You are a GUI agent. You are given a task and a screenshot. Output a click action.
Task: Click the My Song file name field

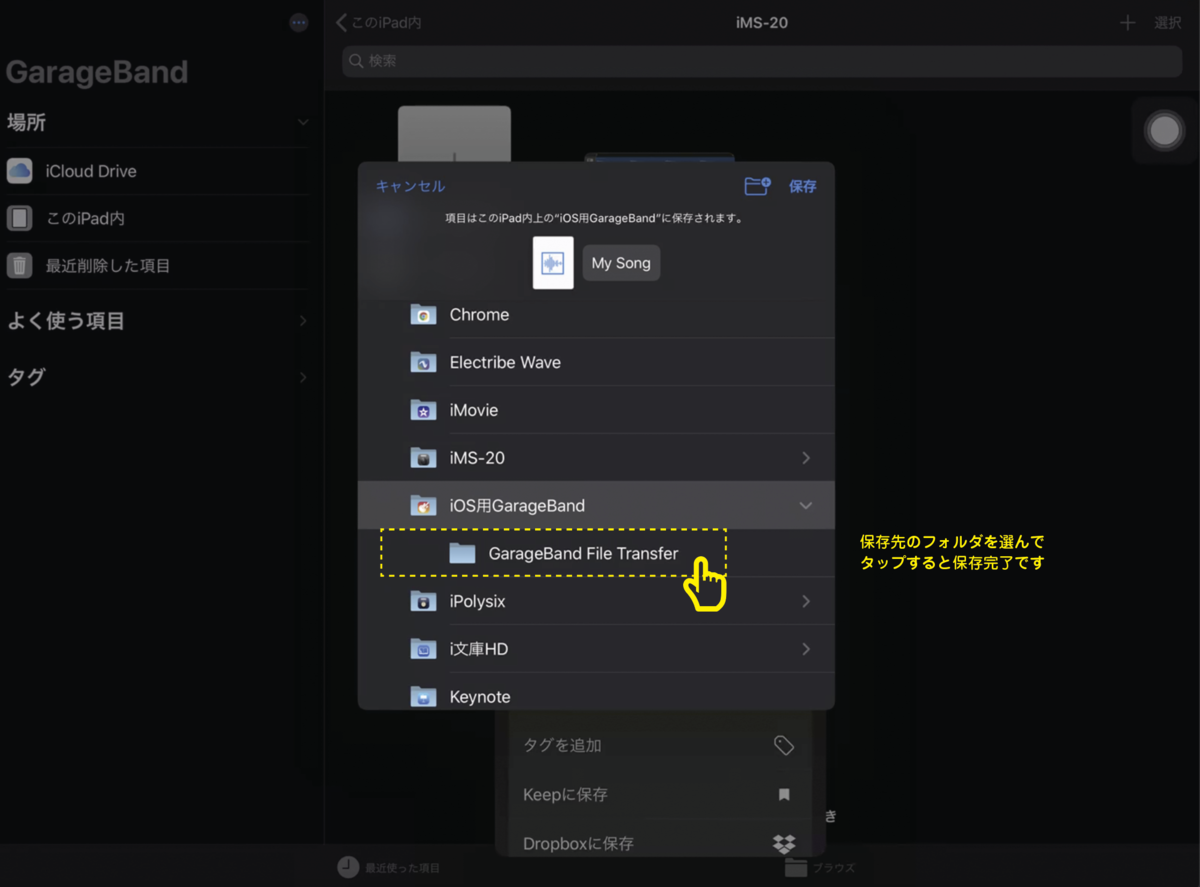[x=621, y=263]
